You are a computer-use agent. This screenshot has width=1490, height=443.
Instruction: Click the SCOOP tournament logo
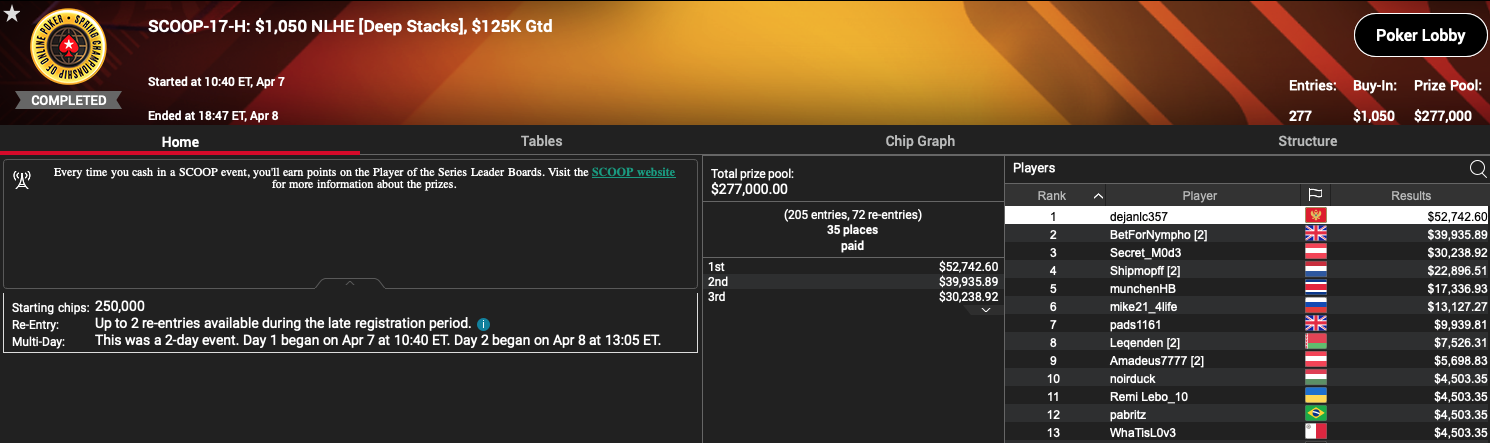tap(69, 48)
